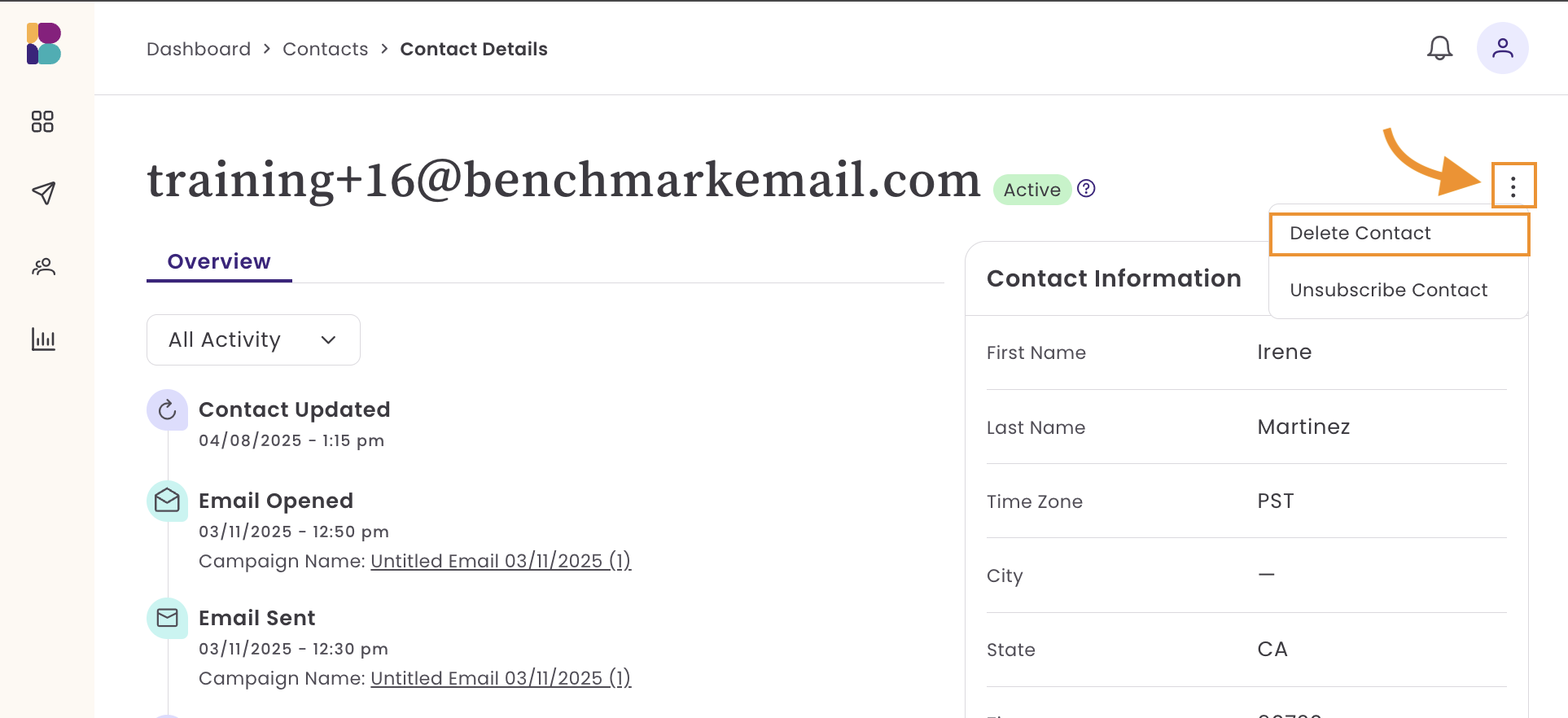The width and height of the screenshot is (1568, 718).
Task: Open the user profile avatar
Action: click(x=1502, y=49)
